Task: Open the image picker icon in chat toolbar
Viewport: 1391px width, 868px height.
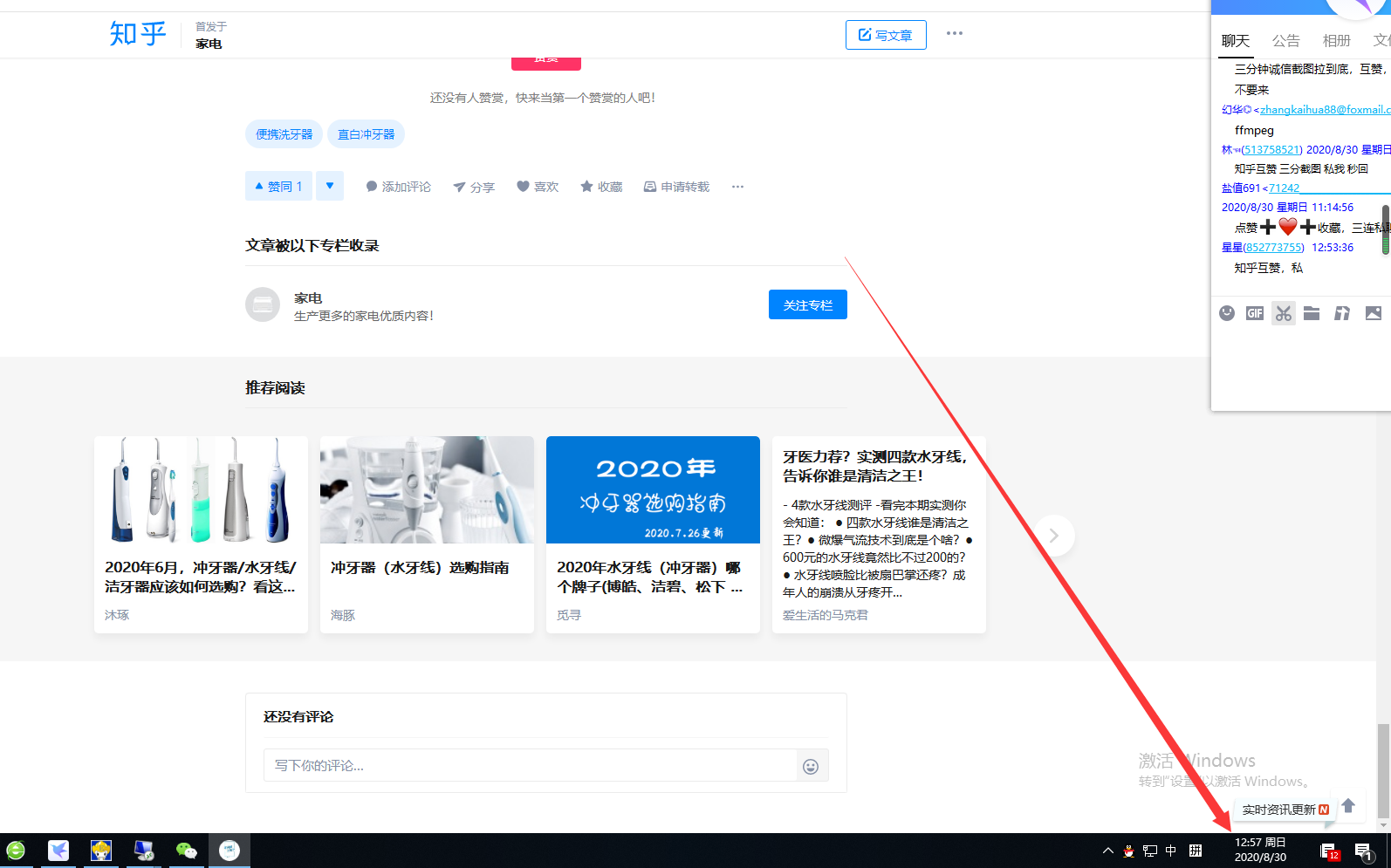Action: pos(1374,313)
